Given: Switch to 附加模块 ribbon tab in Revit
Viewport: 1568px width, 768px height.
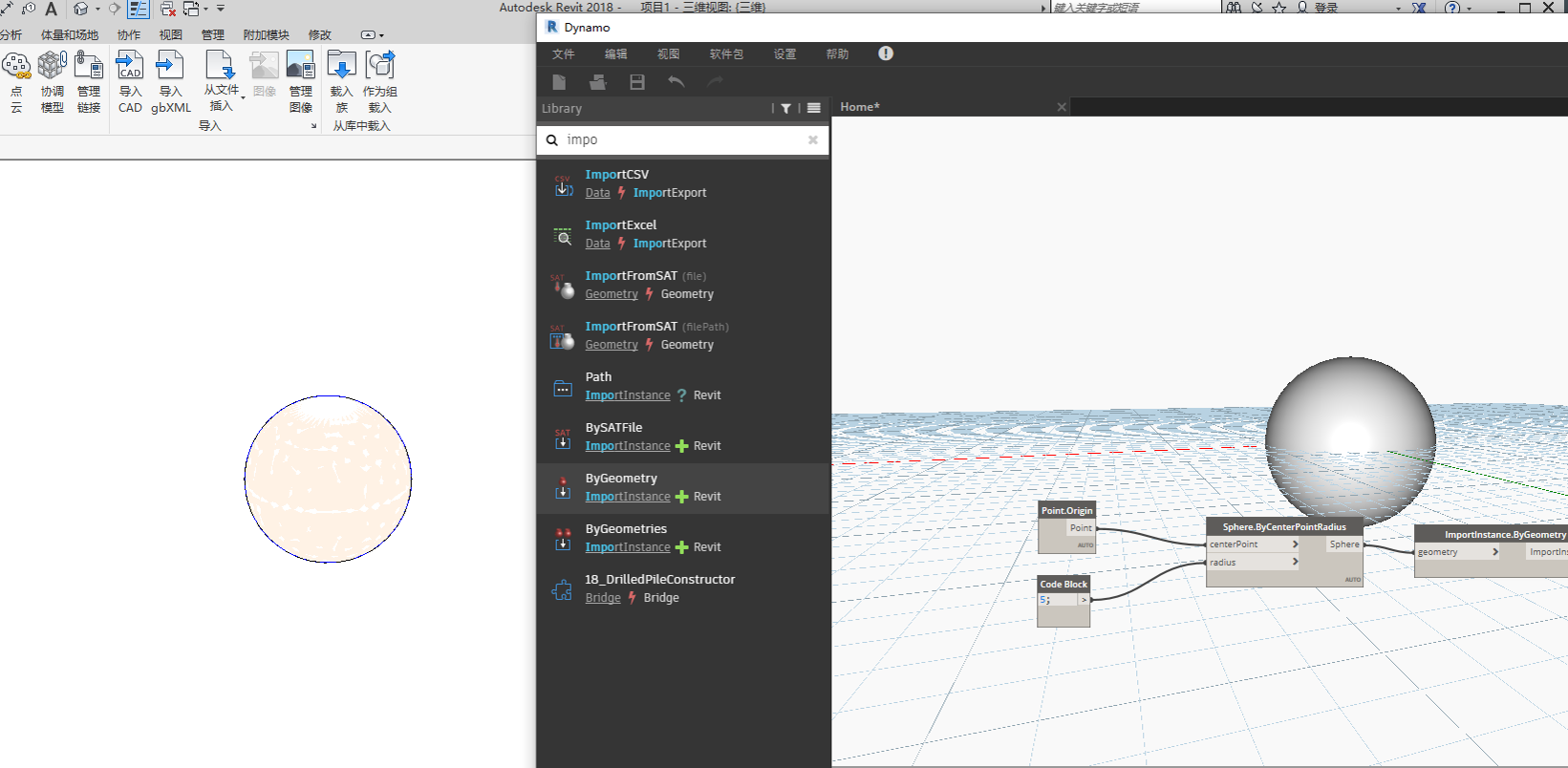Looking at the screenshot, I should [266, 35].
